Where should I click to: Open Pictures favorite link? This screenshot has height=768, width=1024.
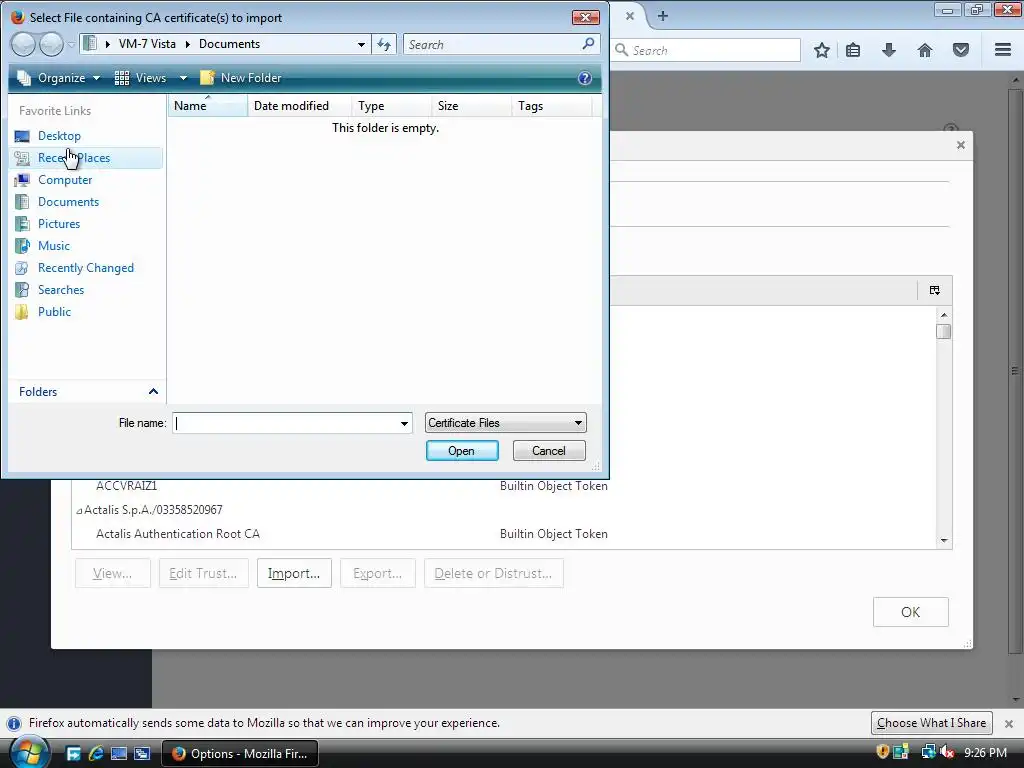[x=59, y=224]
